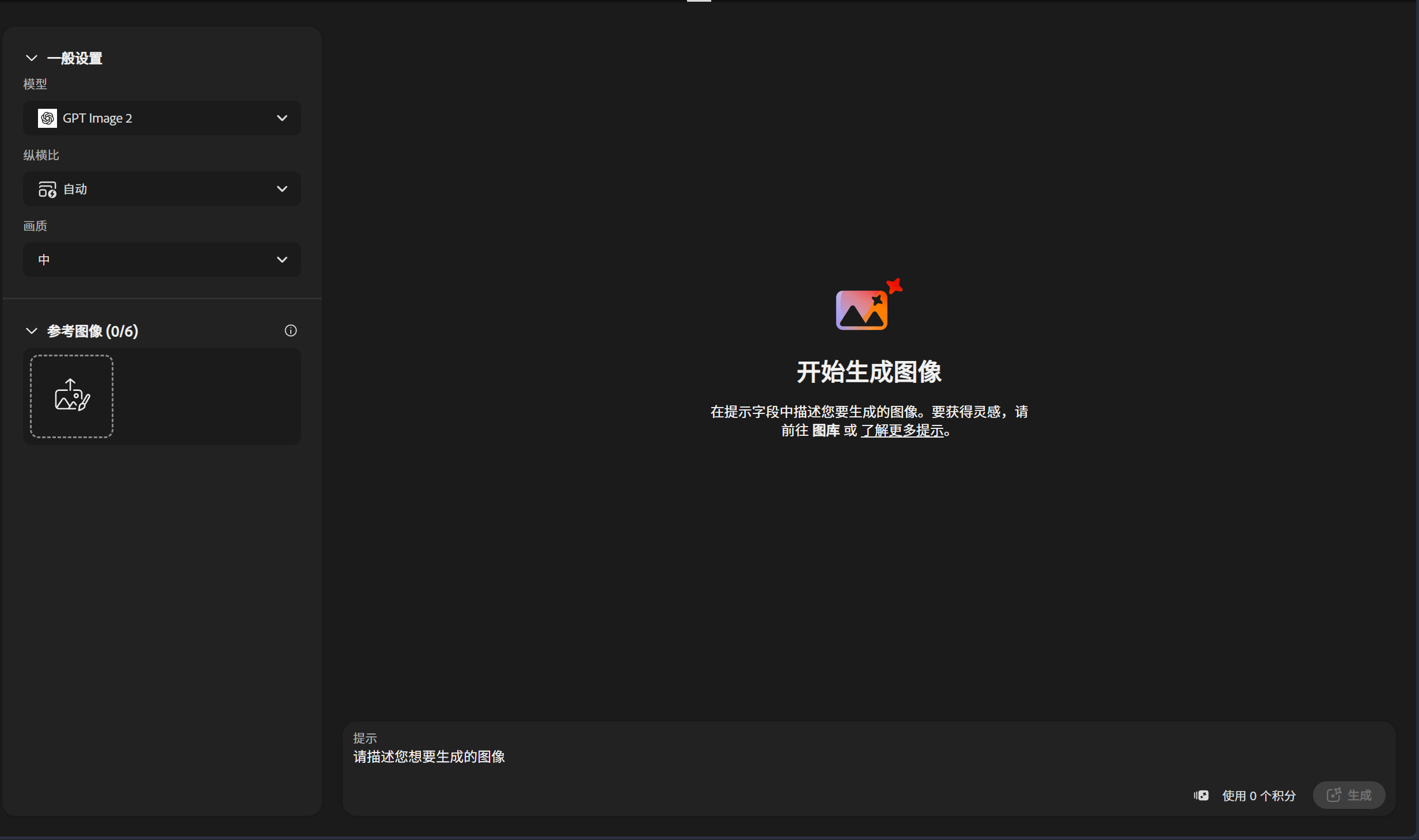The height and width of the screenshot is (840, 1419).
Task: Click the 生成 button
Action: click(x=1349, y=795)
